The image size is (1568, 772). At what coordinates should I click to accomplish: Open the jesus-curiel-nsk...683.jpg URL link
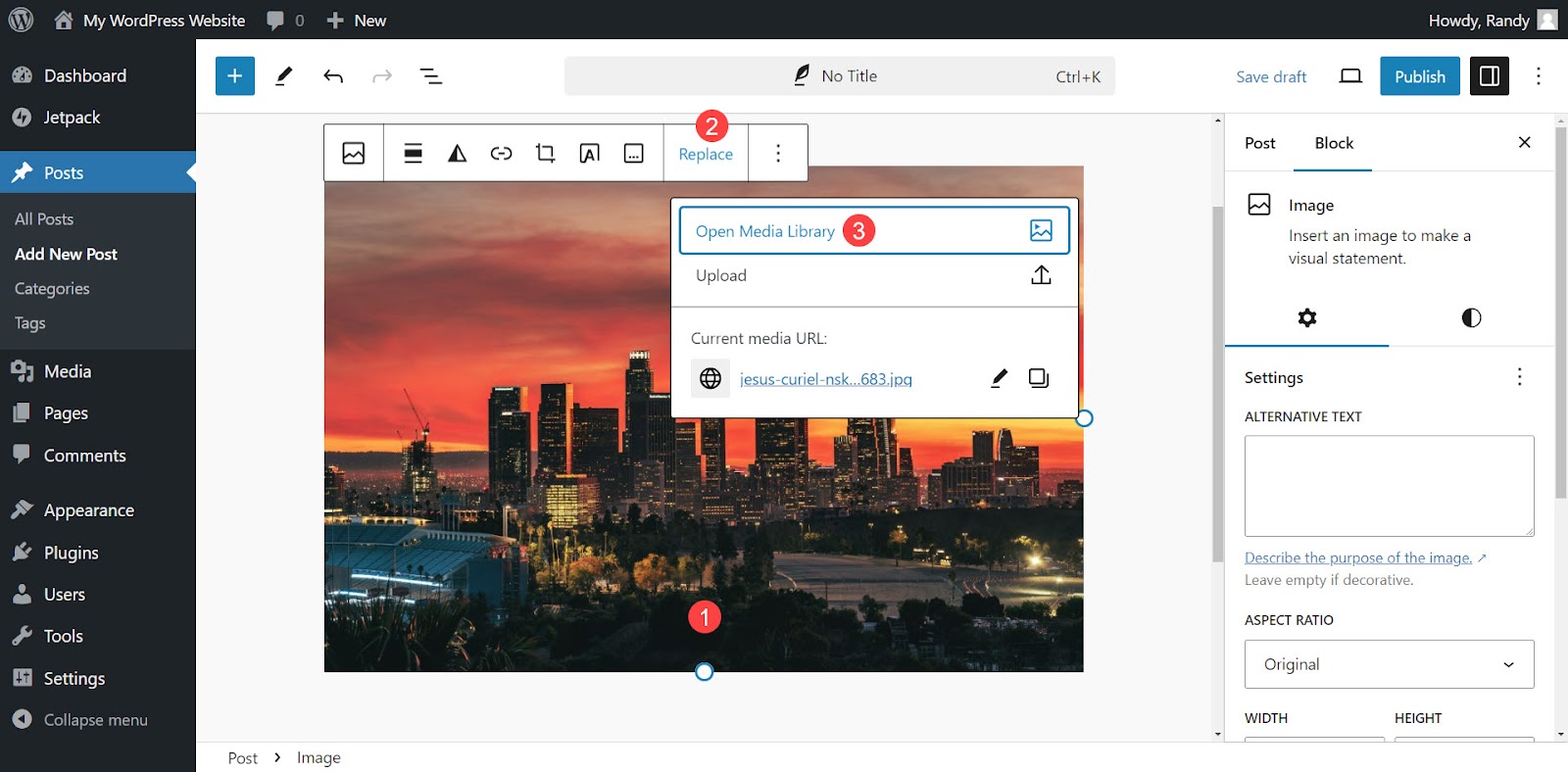pos(826,379)
